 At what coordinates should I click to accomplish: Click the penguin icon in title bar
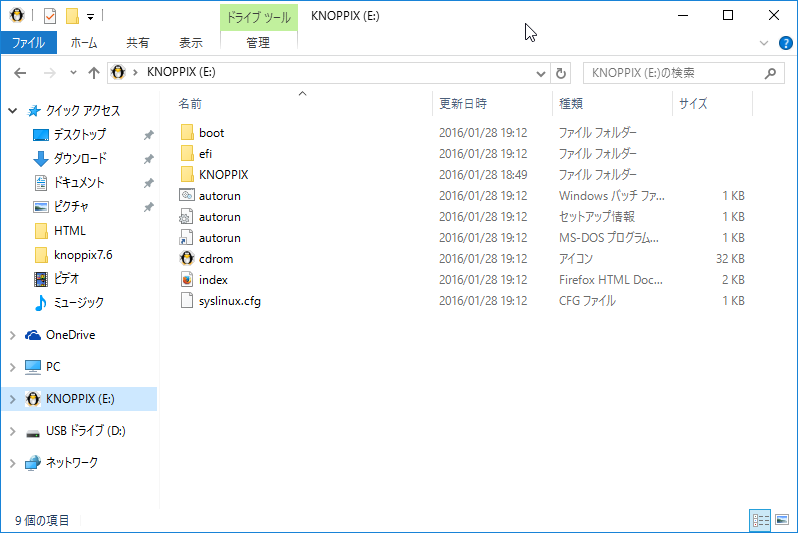[x=17, y=15]
